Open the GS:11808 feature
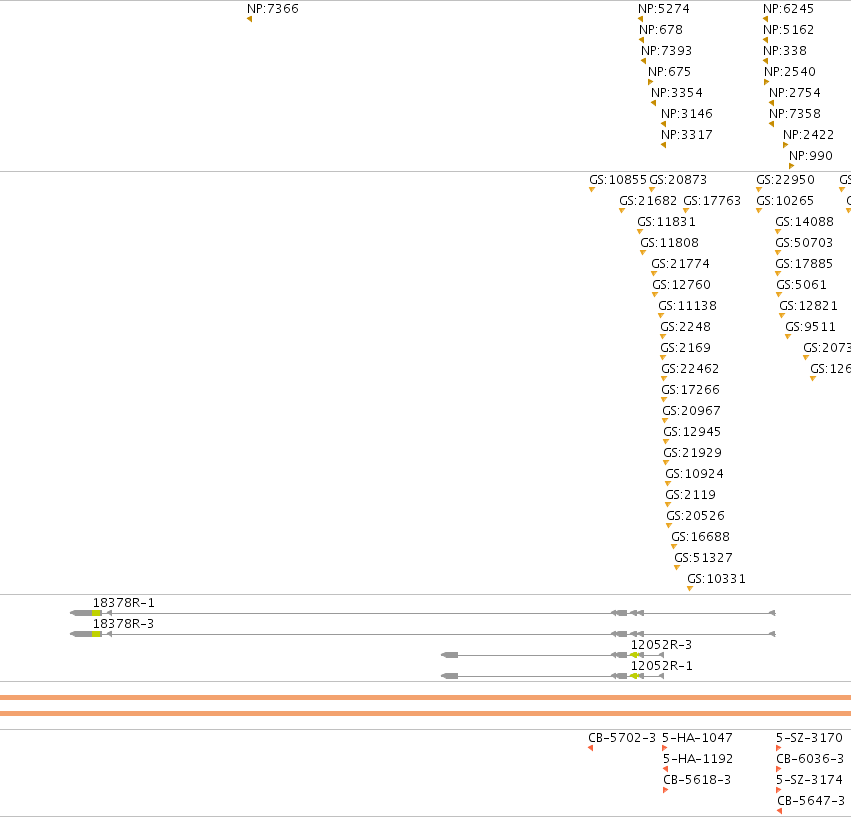851x817 pixels. [669, 243]
